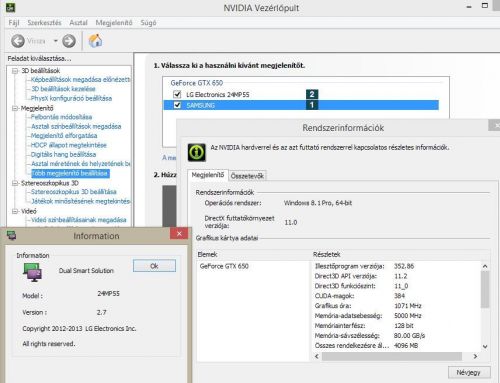This screenshot has width=500, height=383.
Task: Open the Szerkesztés menu
Action: point(44,23)
